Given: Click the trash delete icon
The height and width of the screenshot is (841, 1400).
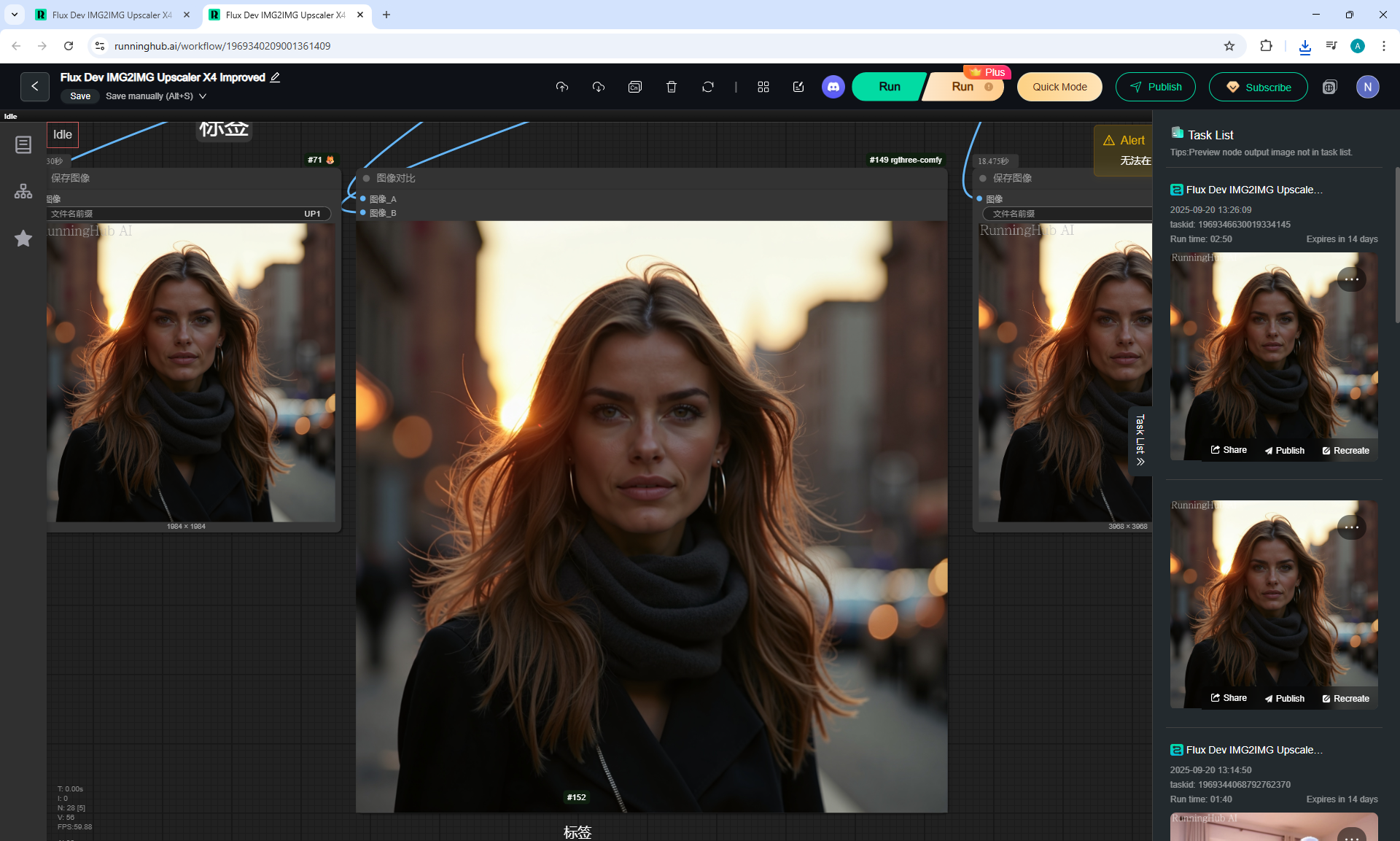Looking at the screenshot, I should pos(672,87).
